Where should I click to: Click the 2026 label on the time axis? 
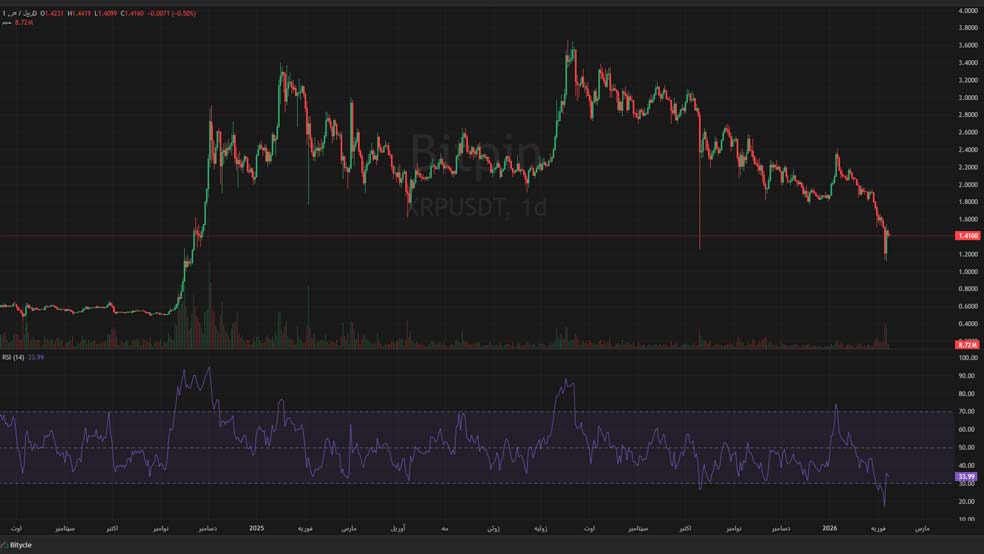click(x=831, y=527)
